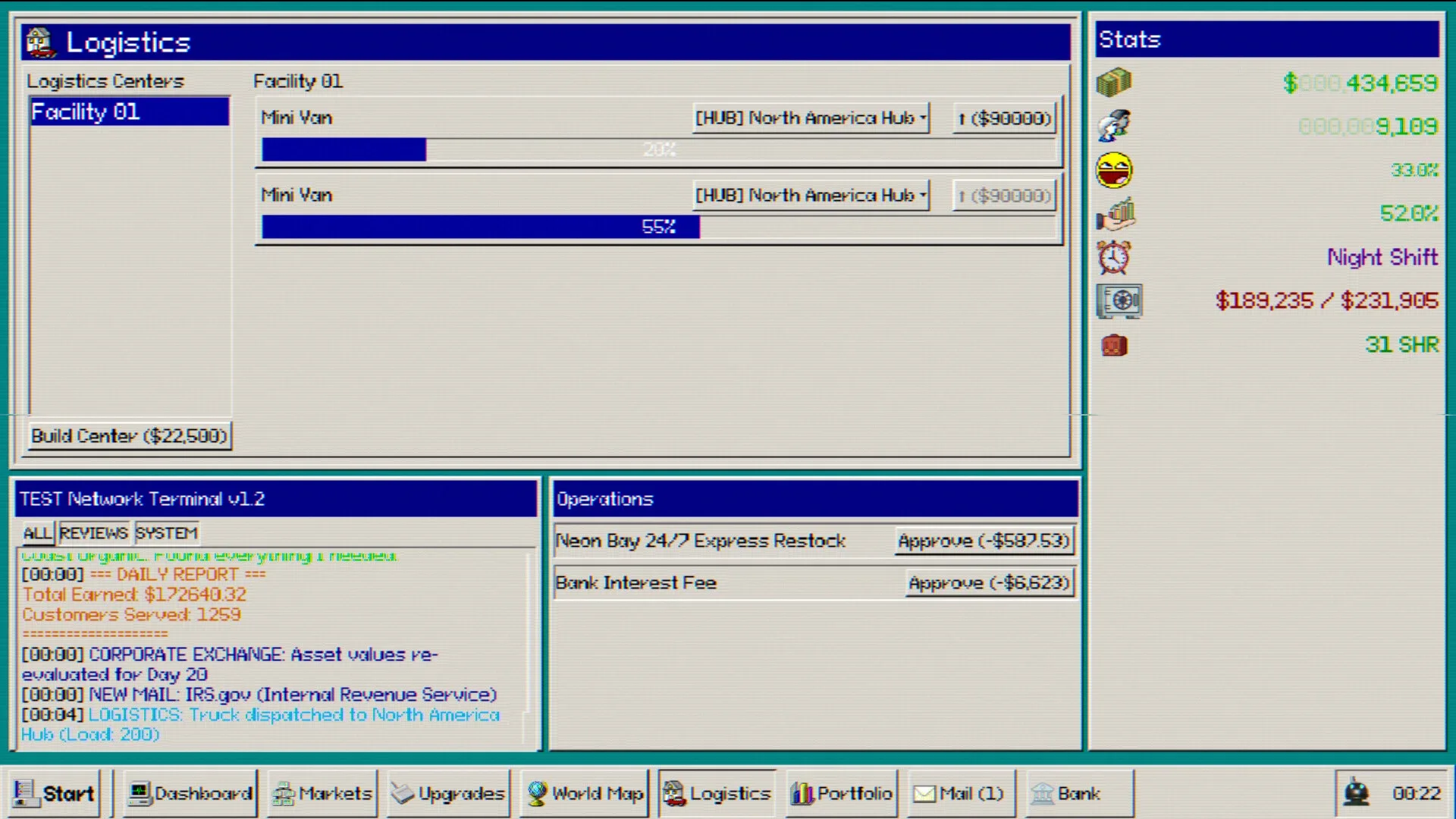Click the laughing face satisfaction icon
Screen dimensions: 1456x819
[1114, 170]
